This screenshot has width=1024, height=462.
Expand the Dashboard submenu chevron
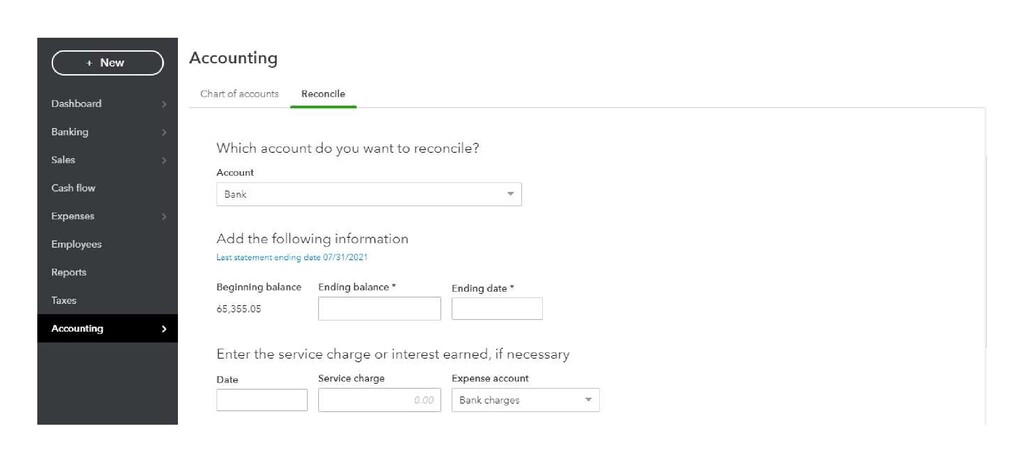click(x=164, y=104)
